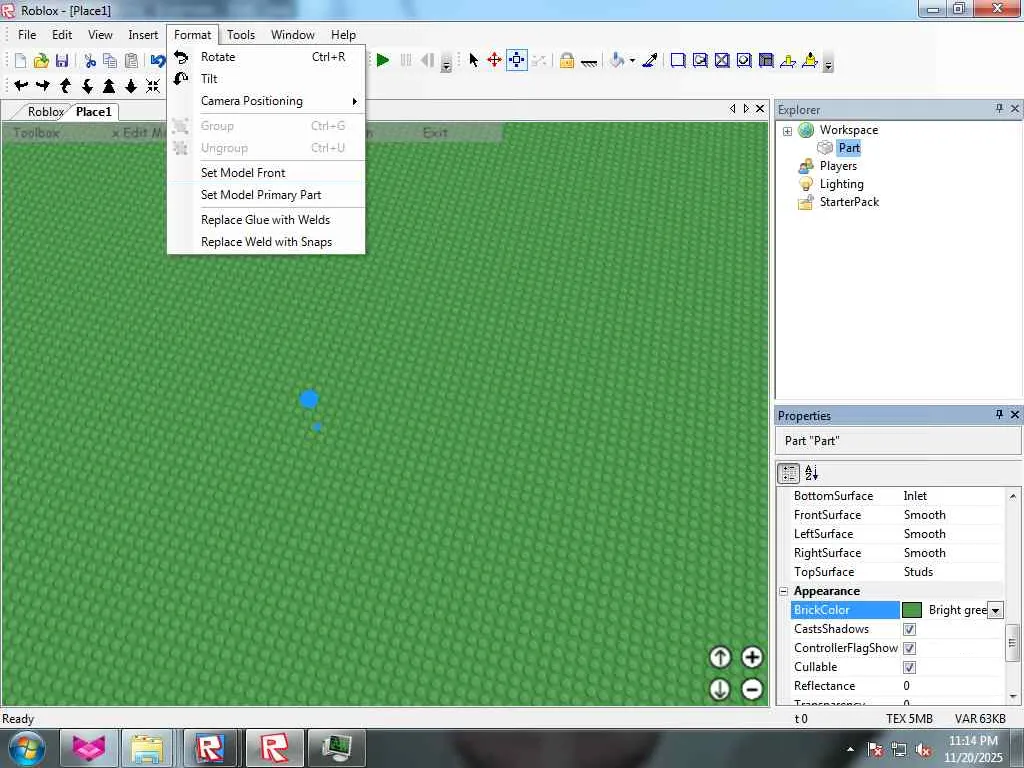Pan camera left with left arrow

click(x=21, y=86)
